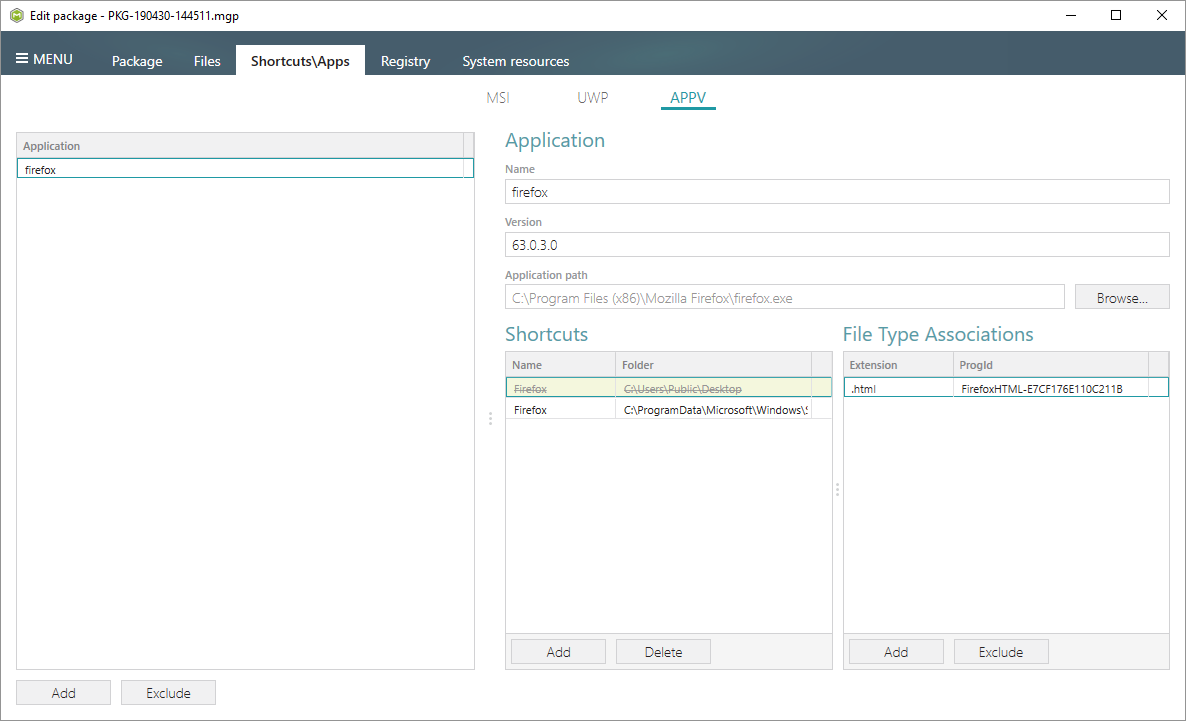
Task: Open the System resources tab
Action: click(516, 61)
